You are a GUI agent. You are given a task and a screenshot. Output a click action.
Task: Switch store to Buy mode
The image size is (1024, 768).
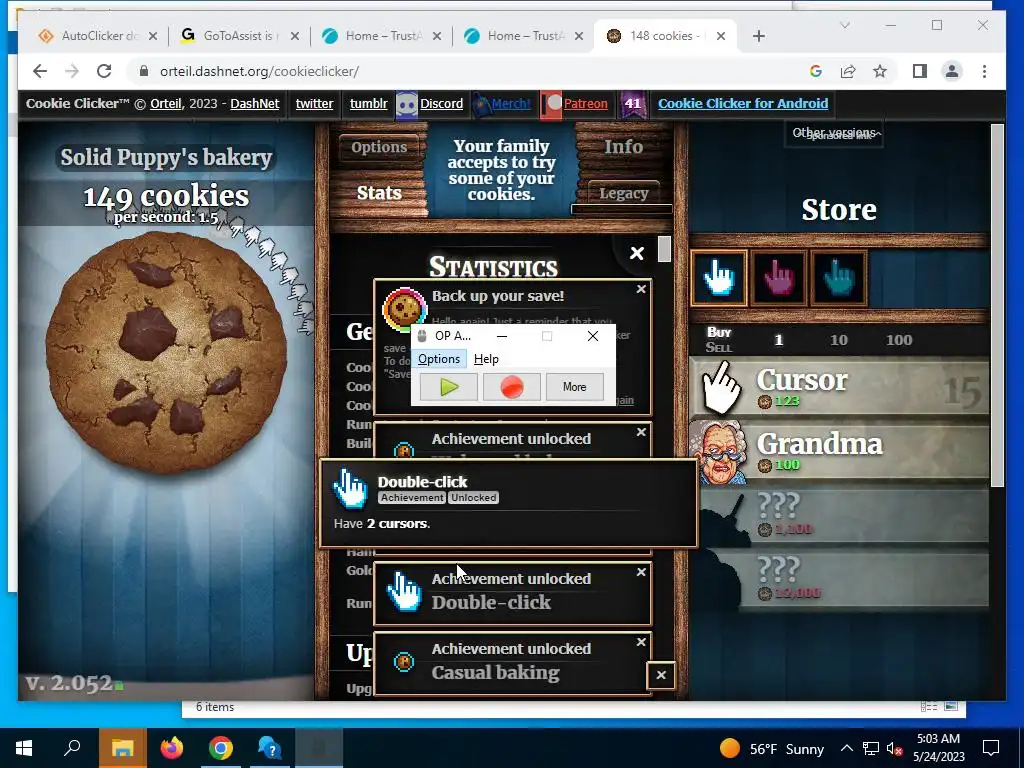click(x=719, y=332)
